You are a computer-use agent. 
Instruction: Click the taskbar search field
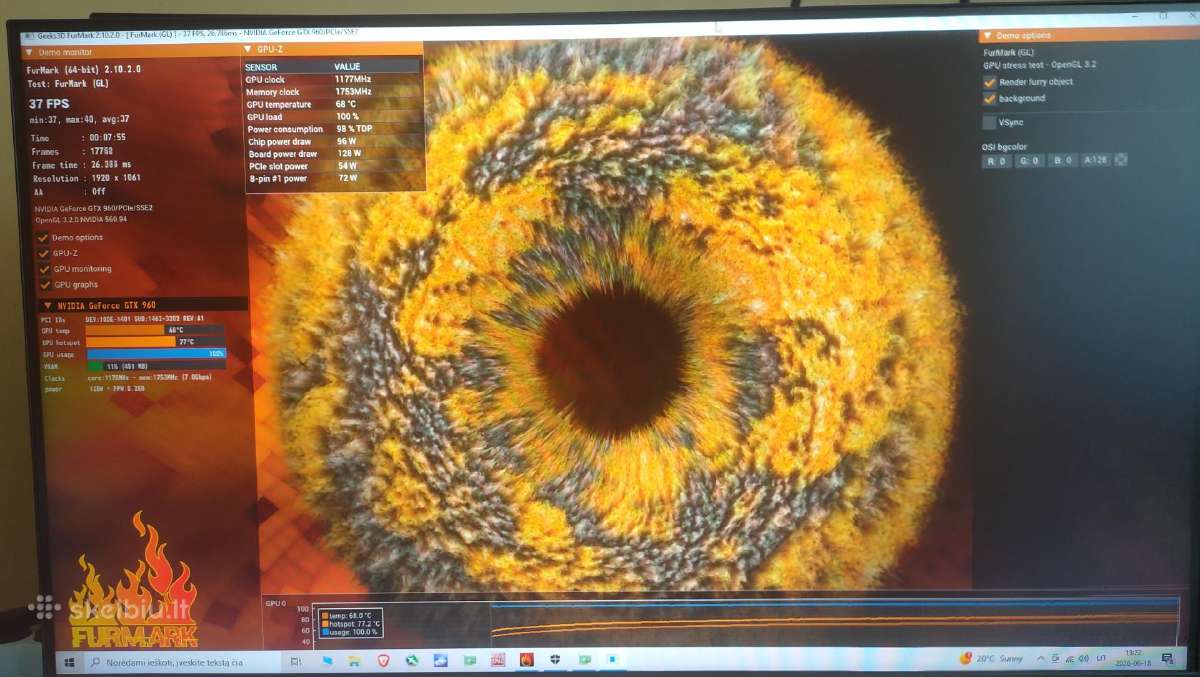[184, 662]
